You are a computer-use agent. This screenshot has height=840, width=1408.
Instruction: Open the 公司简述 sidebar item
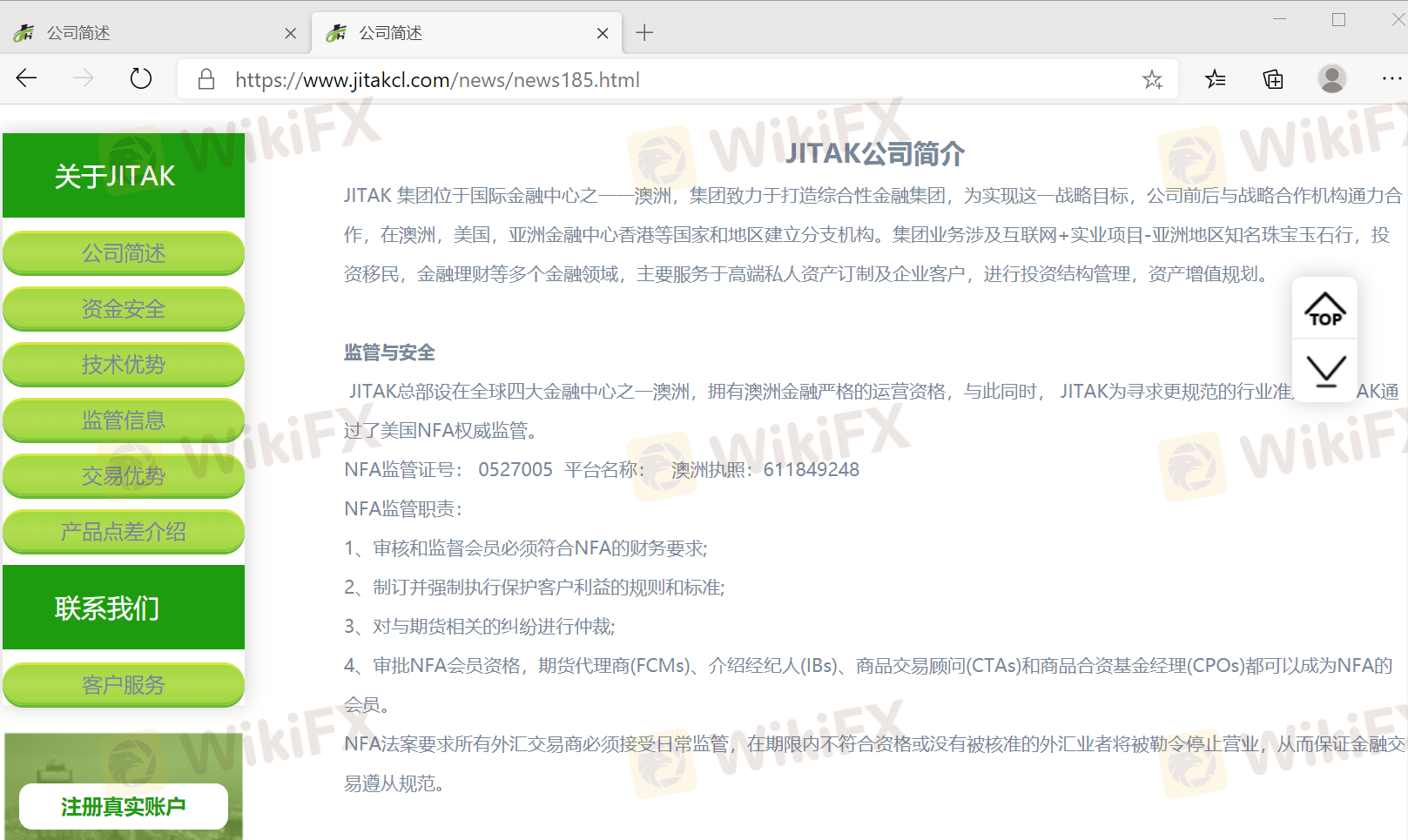click(x=124, y=253)
